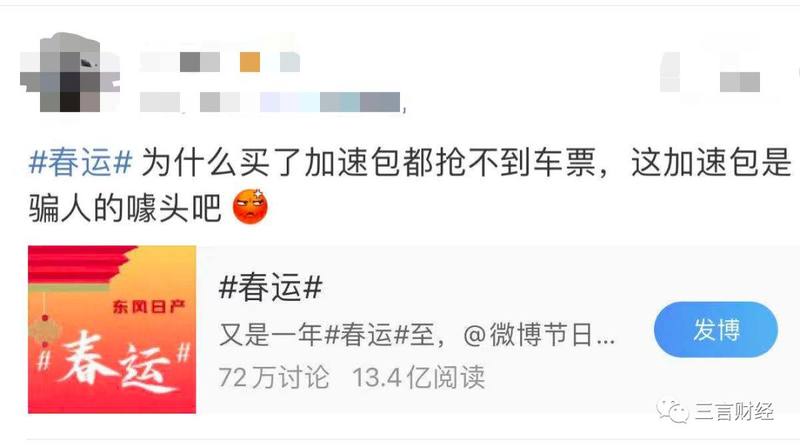The height and width of the screenshot is (447, 800).
Task: Open the #春运# topic card title
Action: point(270,287)
